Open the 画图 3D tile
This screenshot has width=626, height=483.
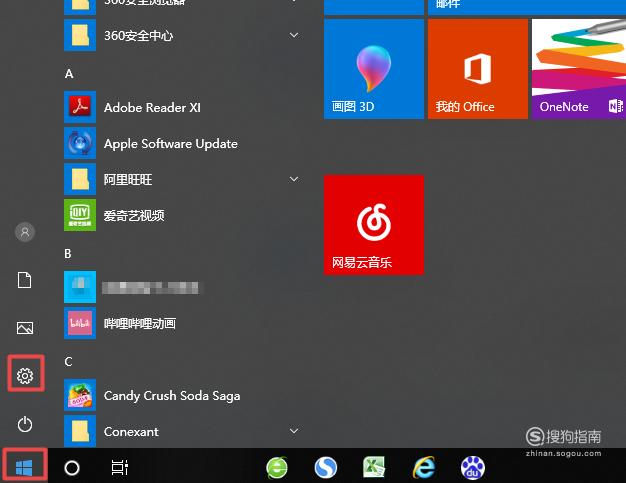pyautogui.click(x=374, y=69)
